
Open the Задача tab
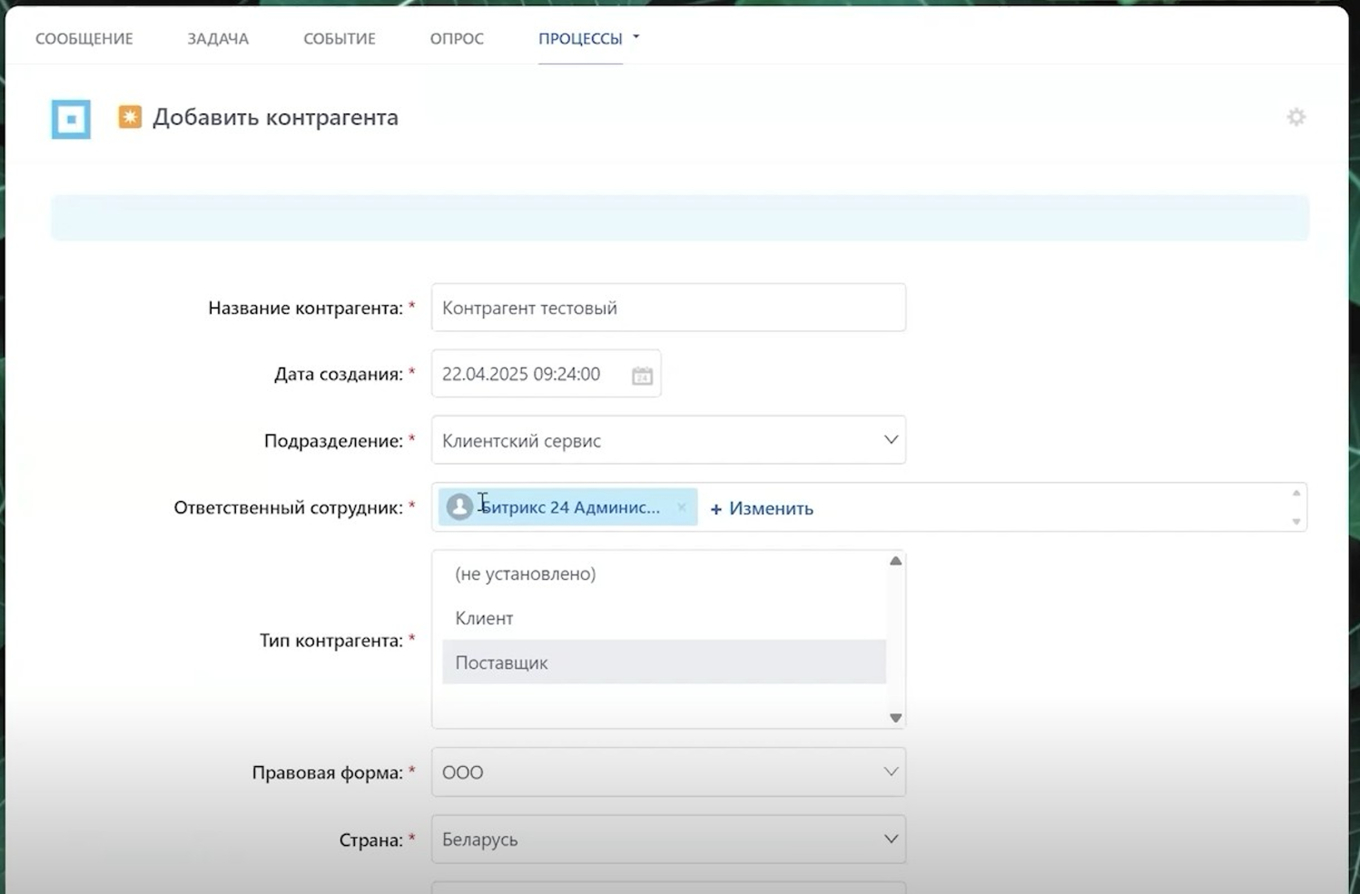click(x=218, y=39)
